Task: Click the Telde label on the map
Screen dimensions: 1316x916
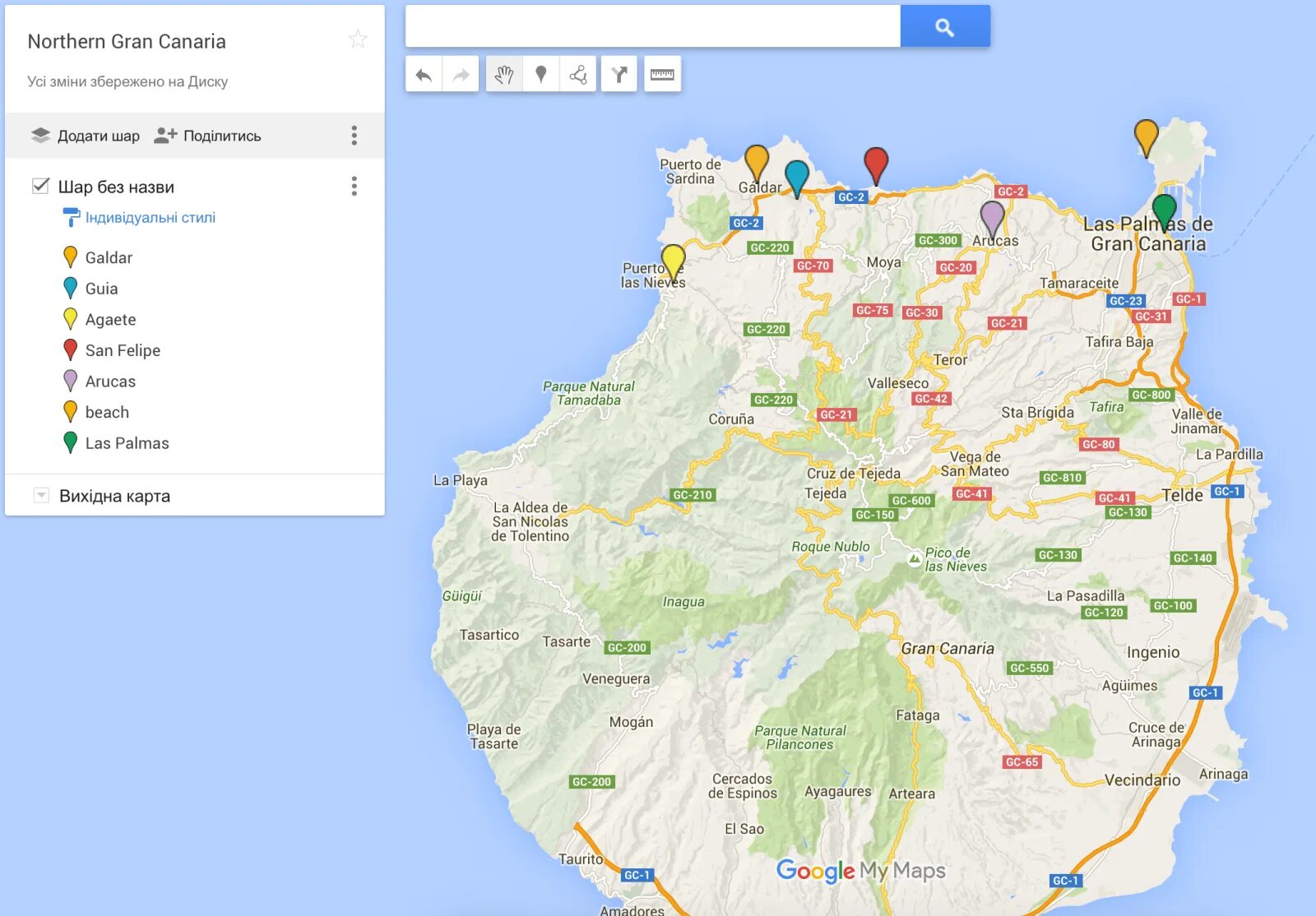Action: click(1182, 495)
